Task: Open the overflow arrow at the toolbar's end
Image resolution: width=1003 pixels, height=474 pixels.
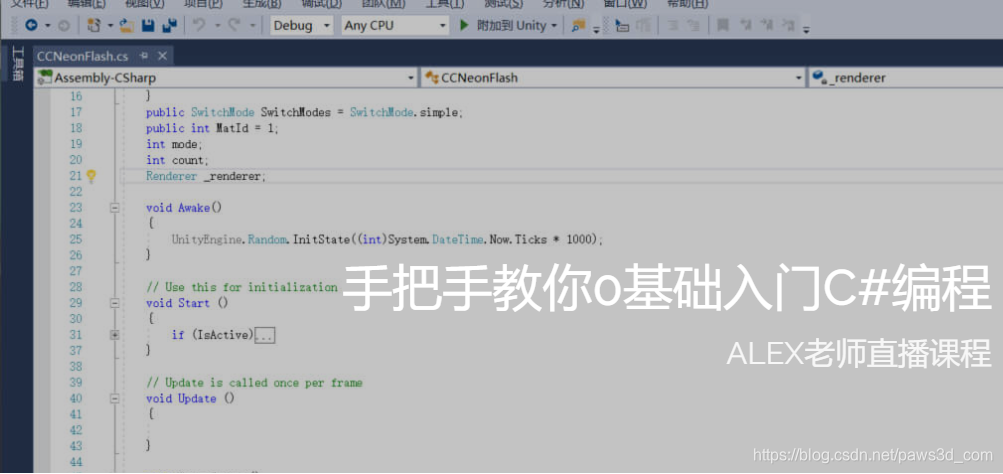Action: (x=806, y=29)
